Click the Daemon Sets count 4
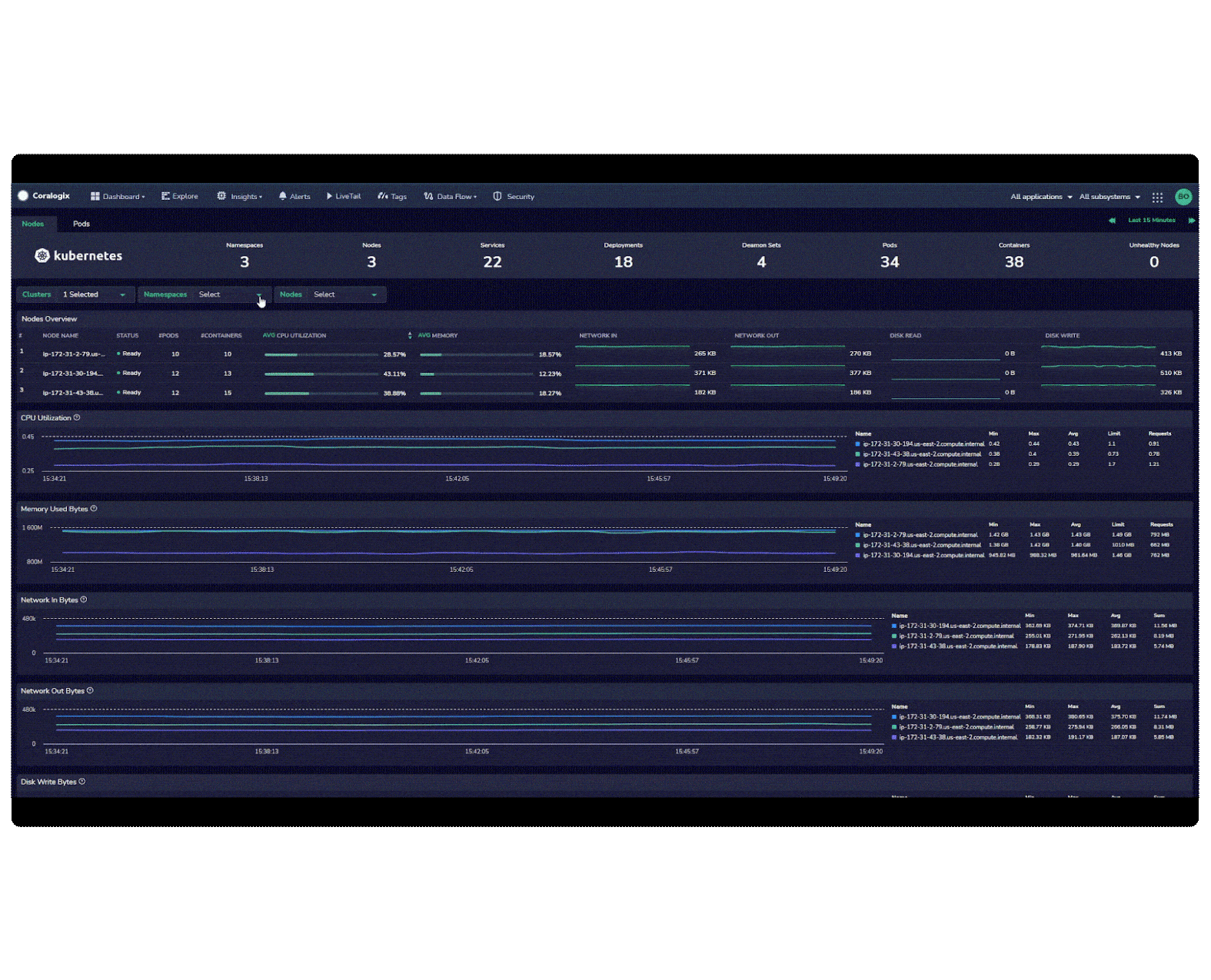The image size is (1211, 980). click(761, 262)
